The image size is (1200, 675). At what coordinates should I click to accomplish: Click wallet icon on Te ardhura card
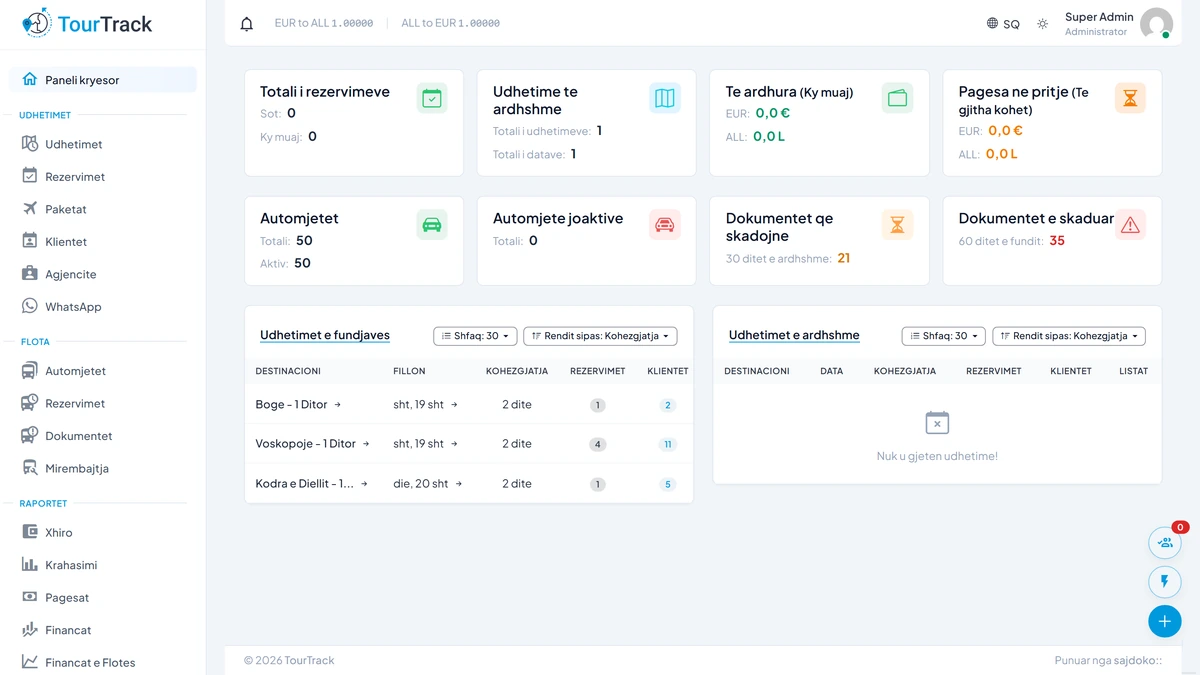point(898,98)
